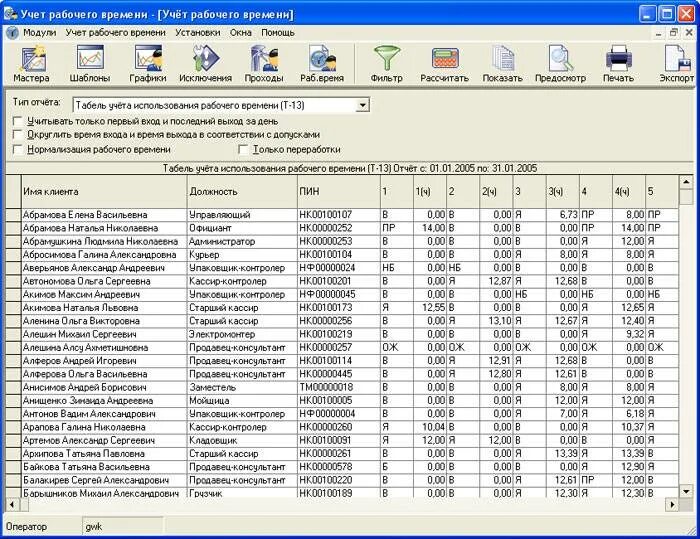This screenshot has width=700, height=539.
Task: Click the horizontal scrollbar right arrow
Action: tap(672, 505)
